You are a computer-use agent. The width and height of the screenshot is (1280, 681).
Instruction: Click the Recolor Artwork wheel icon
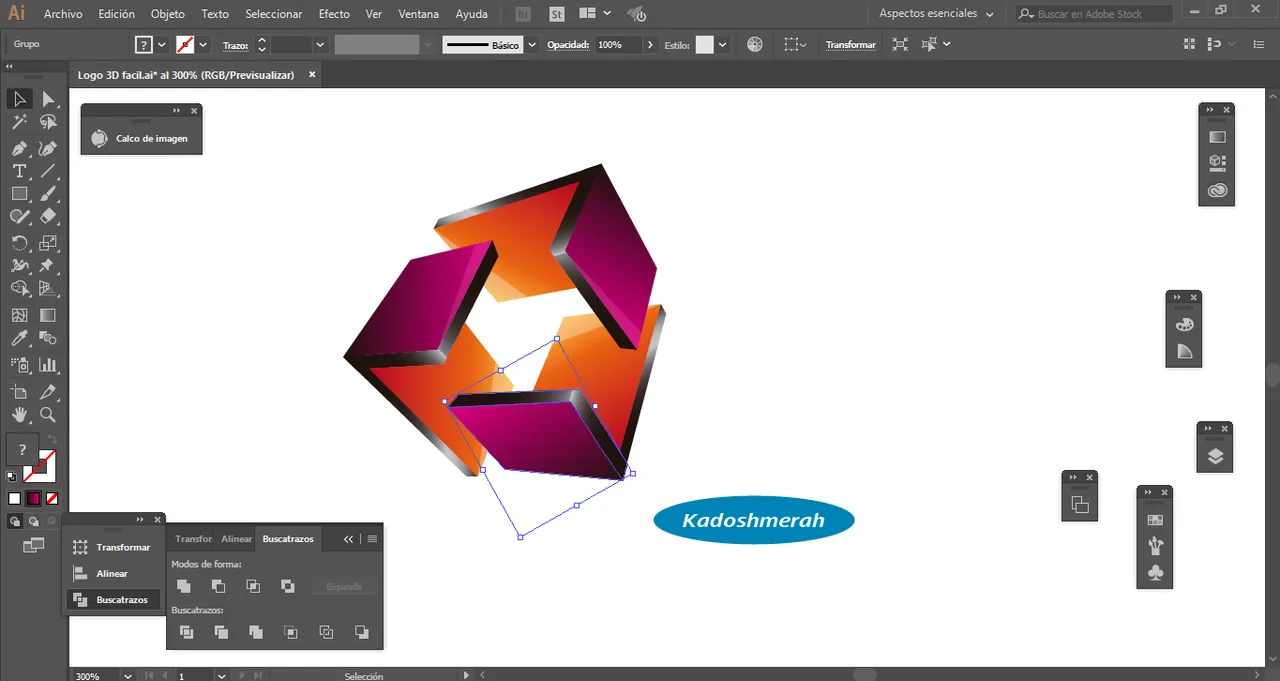tap(755, 45)
